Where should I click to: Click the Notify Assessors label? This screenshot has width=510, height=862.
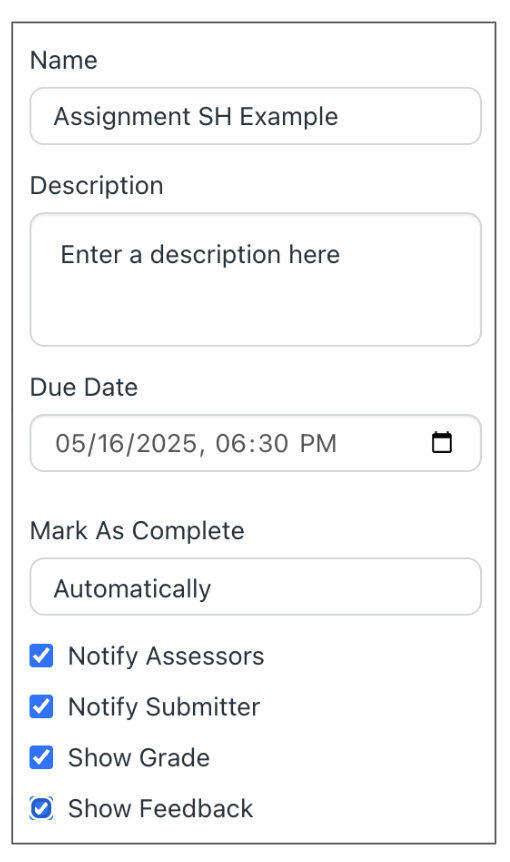coord(166,656)
